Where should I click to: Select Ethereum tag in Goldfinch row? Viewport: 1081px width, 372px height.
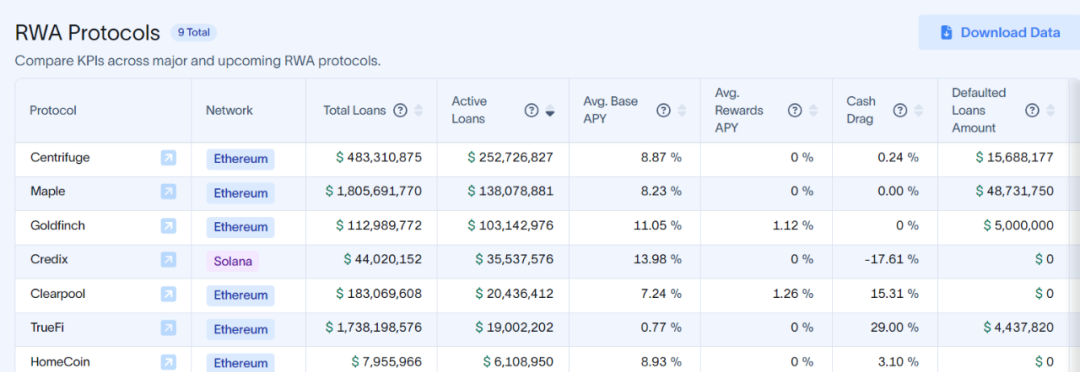(240, 227)
